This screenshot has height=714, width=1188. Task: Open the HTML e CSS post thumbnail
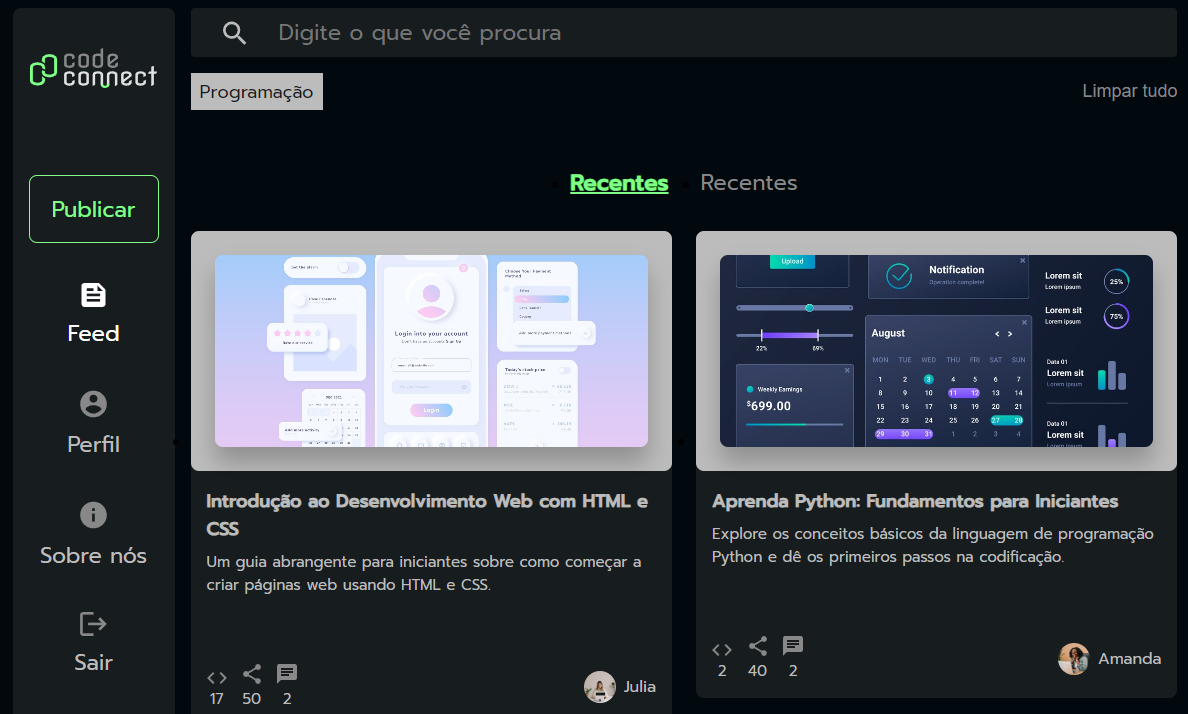point(431,351)
